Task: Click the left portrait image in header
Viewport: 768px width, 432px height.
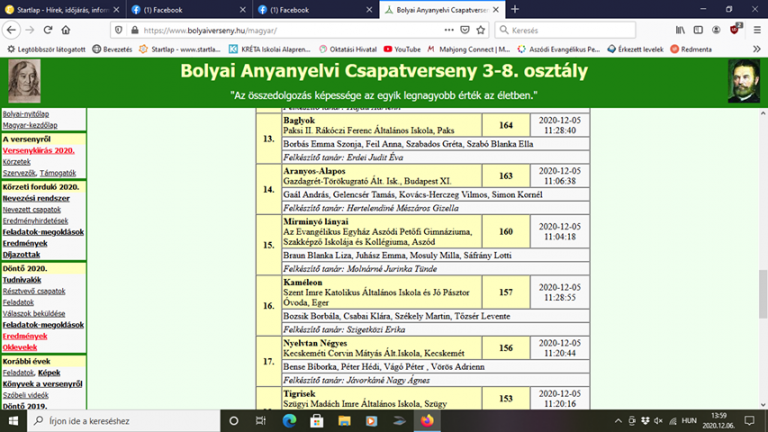Action: click(24, 81)
